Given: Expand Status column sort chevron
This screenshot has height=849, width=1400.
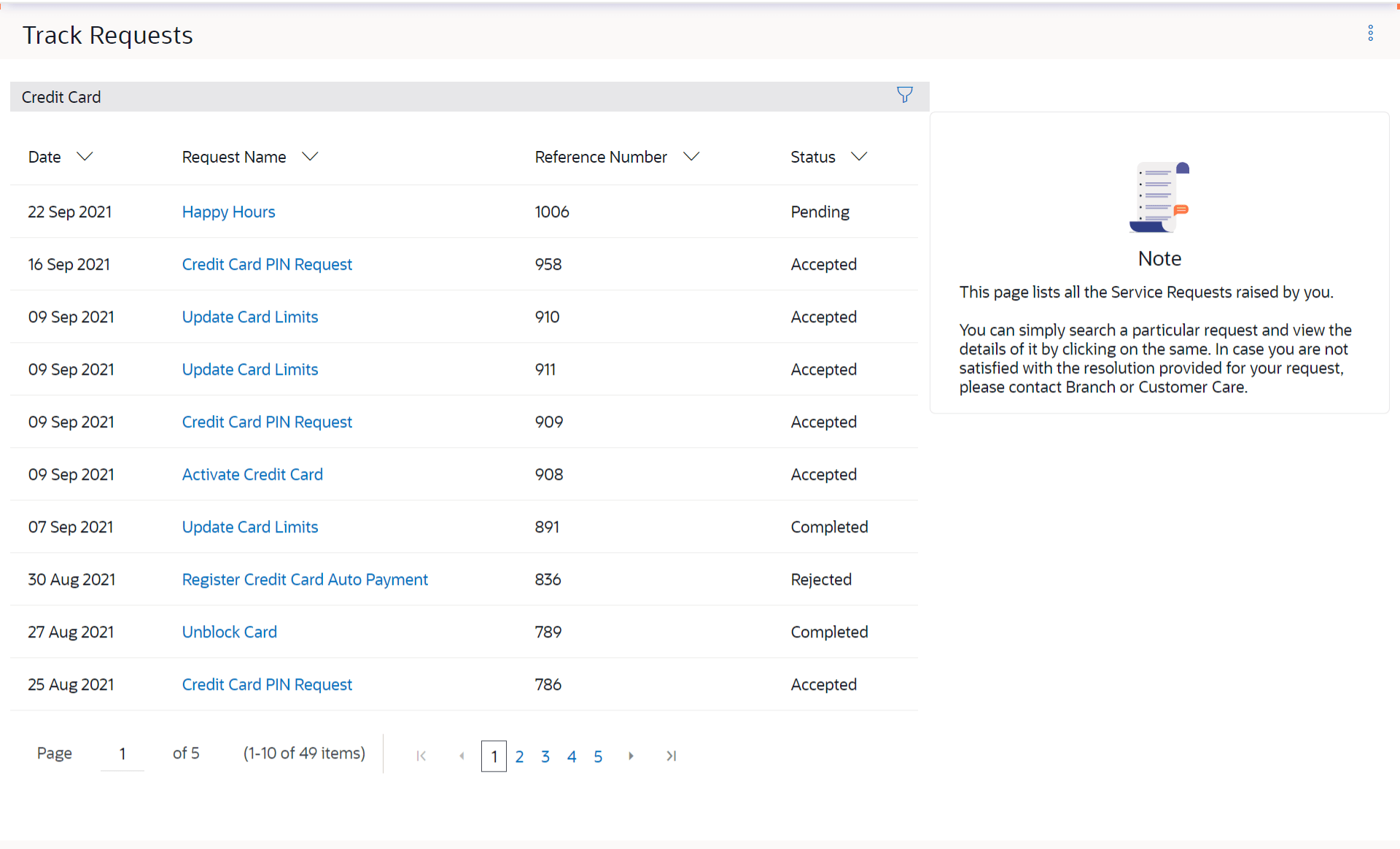Looking at the screenshot, I should 860,156.
